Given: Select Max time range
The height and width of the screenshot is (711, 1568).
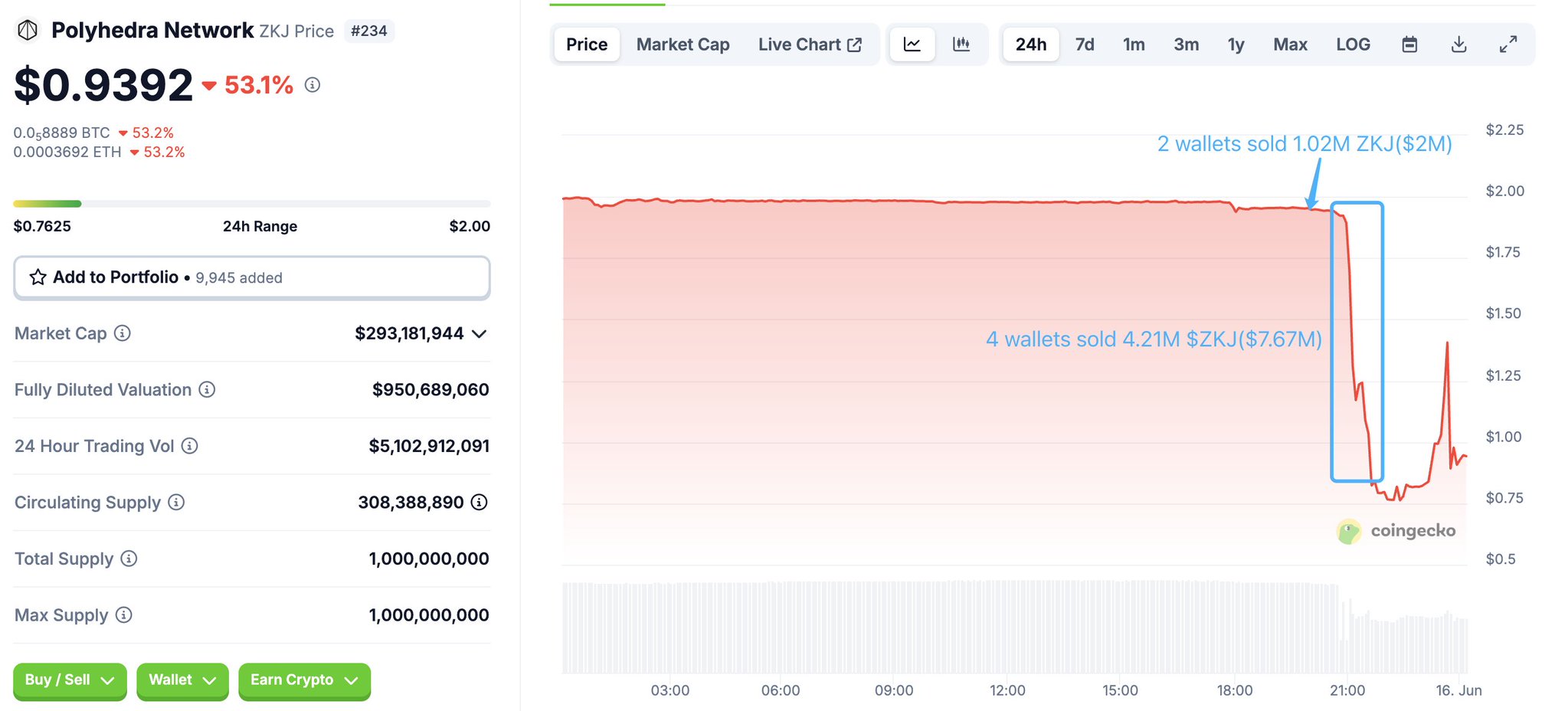Looking at the screenshot, I should (x=1290, y=44).
